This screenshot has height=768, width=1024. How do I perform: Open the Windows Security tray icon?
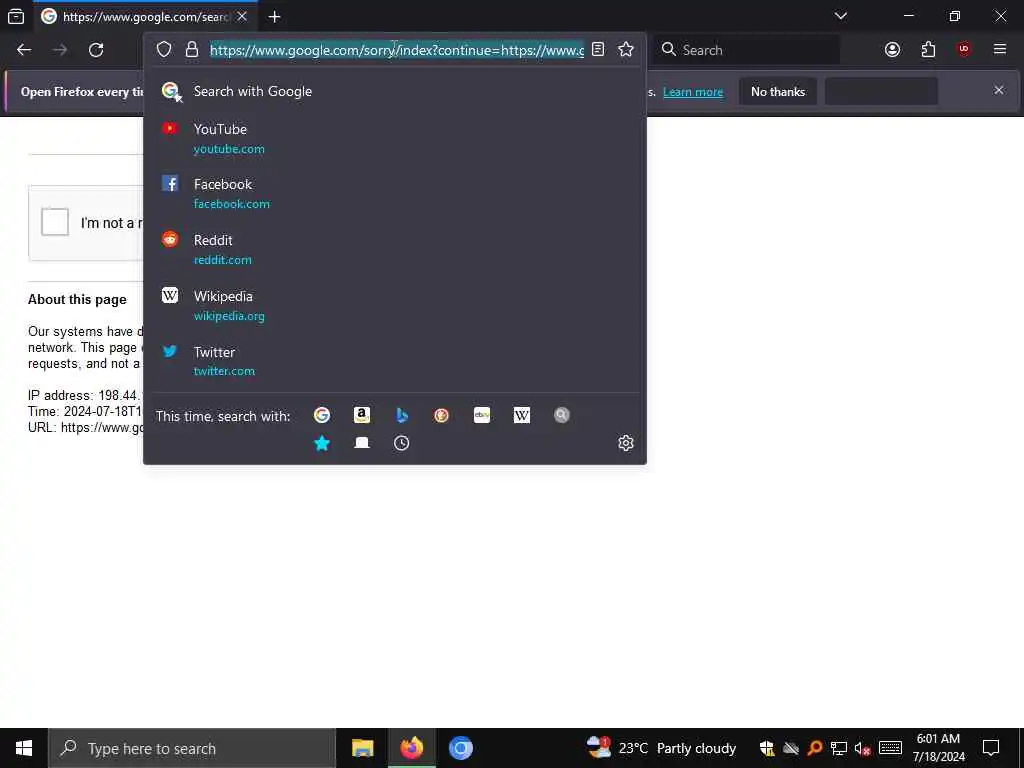coord(767,748)
